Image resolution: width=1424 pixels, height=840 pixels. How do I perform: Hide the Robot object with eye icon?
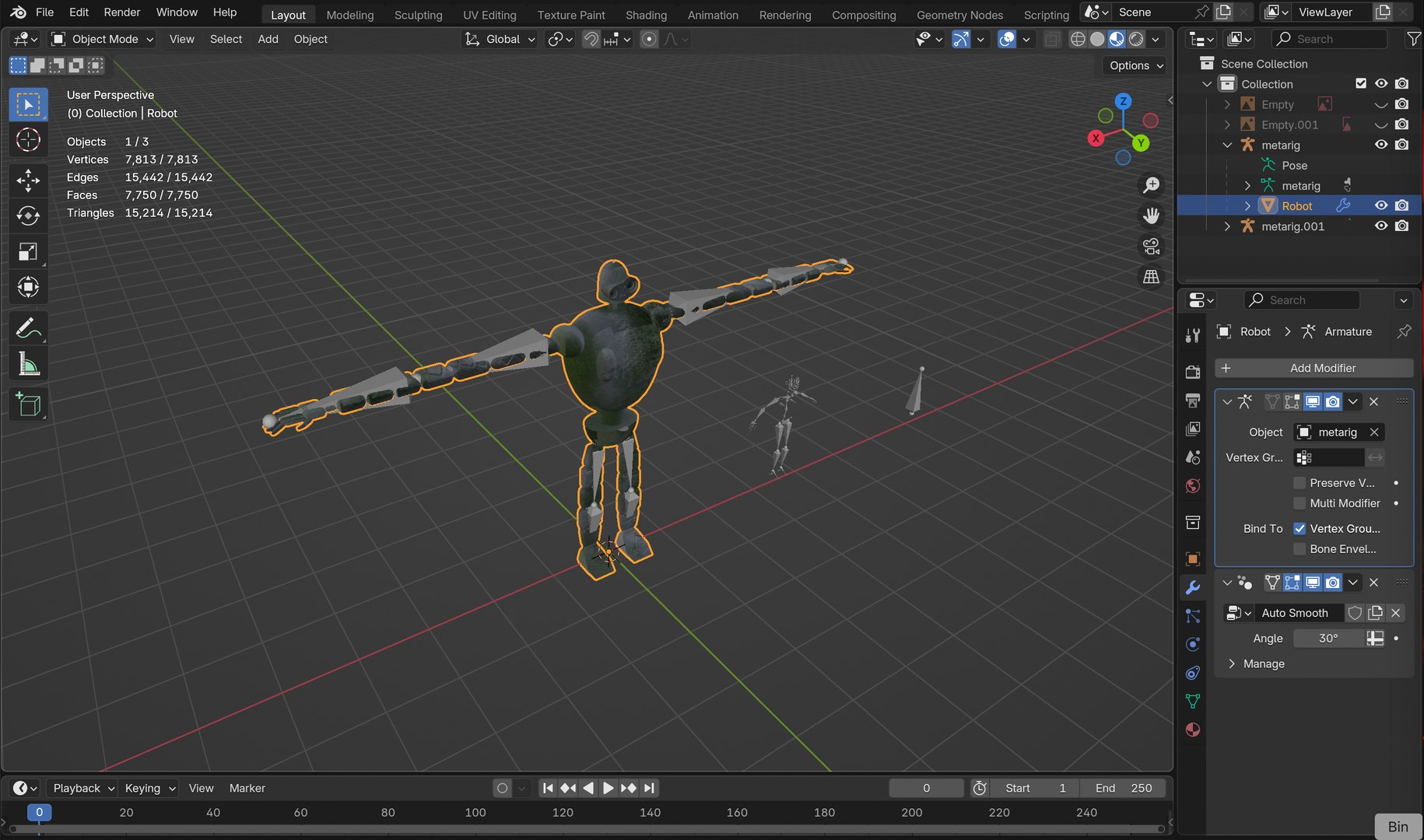click(x=1381, y=205)
